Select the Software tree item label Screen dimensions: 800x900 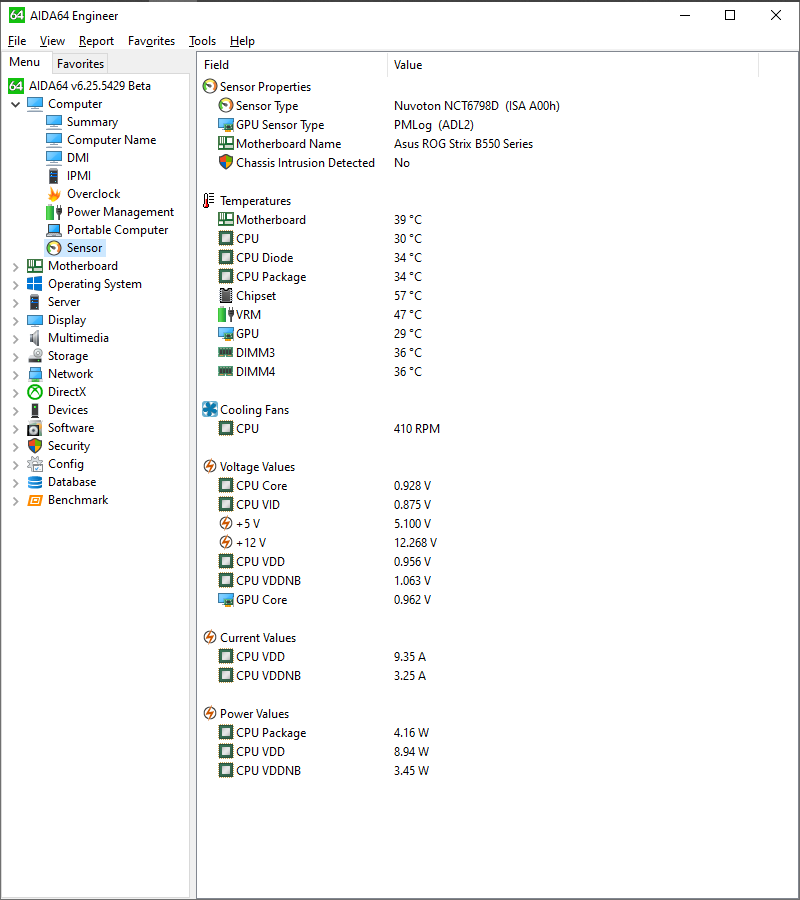tap(71, 428)
